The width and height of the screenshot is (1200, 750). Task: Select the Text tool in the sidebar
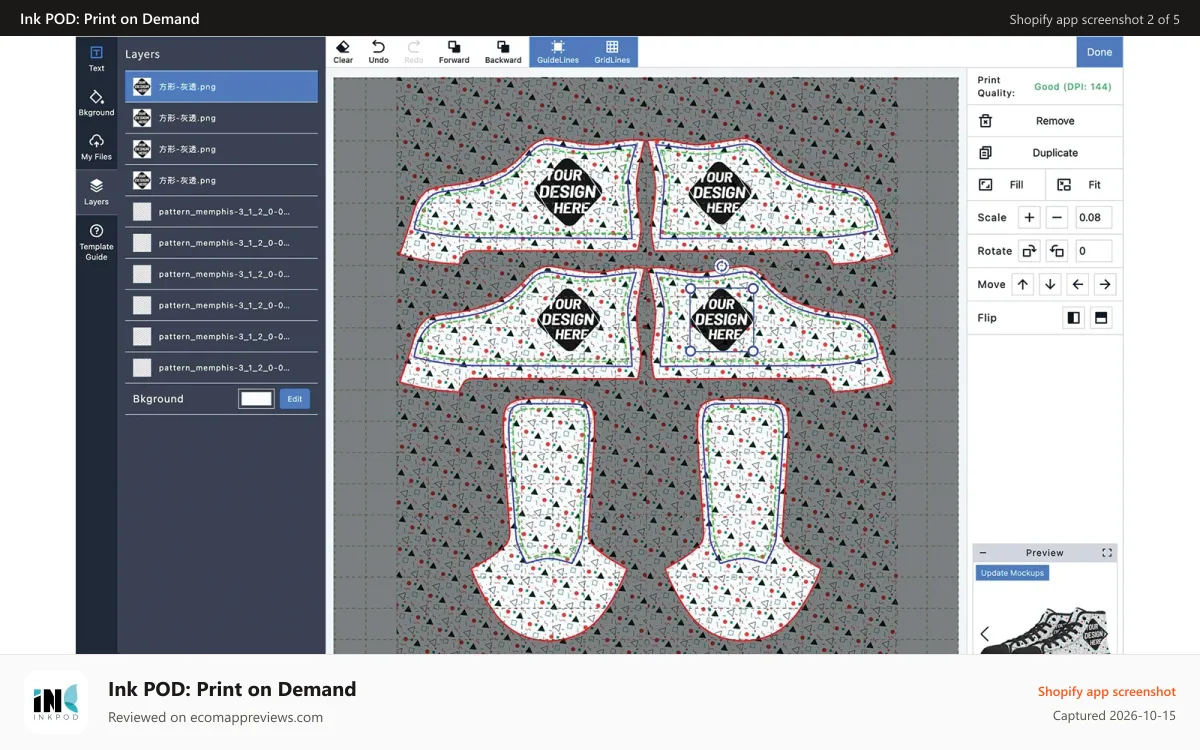tap(96, 58)
